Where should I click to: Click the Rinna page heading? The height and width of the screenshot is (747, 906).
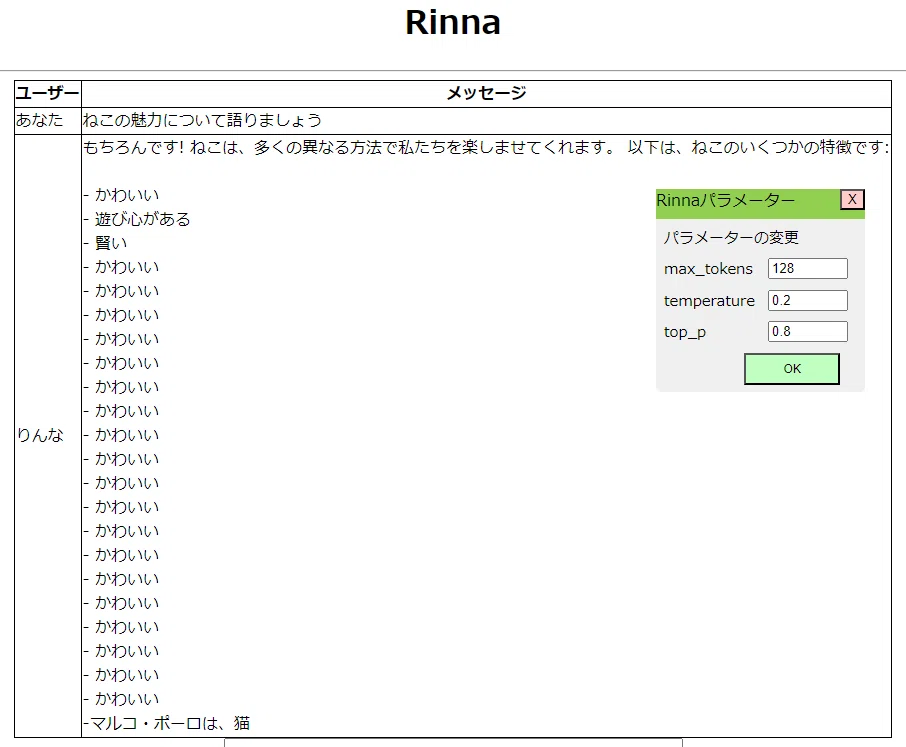pyautogui.click(x=452, y=23)
